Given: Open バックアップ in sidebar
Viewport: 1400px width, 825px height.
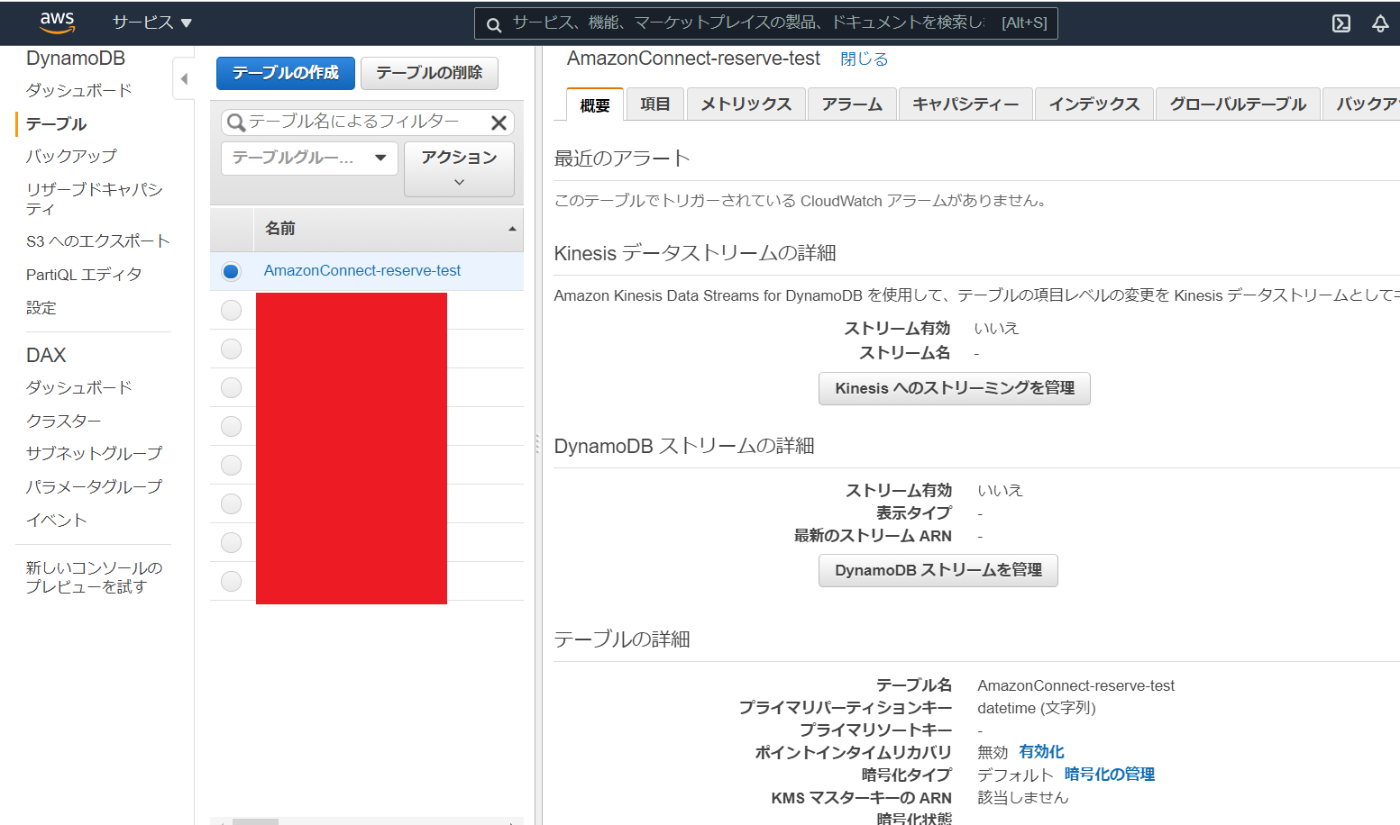Looking at the screenshot, I should point(71,156).
